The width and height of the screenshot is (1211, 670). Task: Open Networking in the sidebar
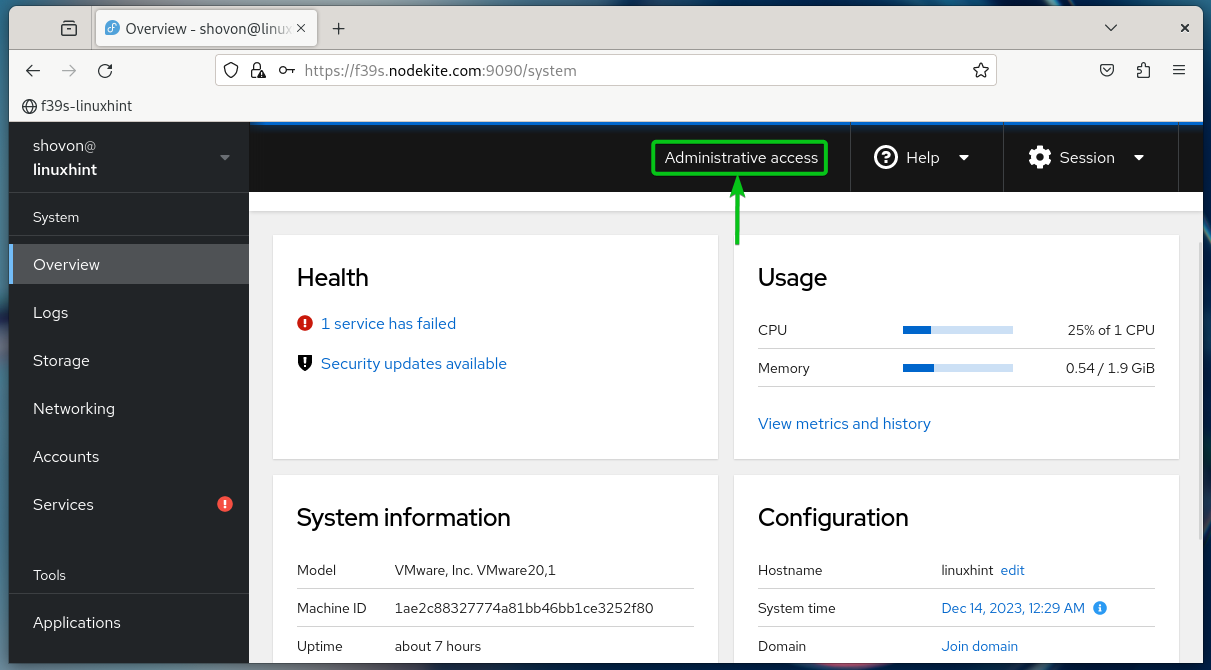(128, 409)
